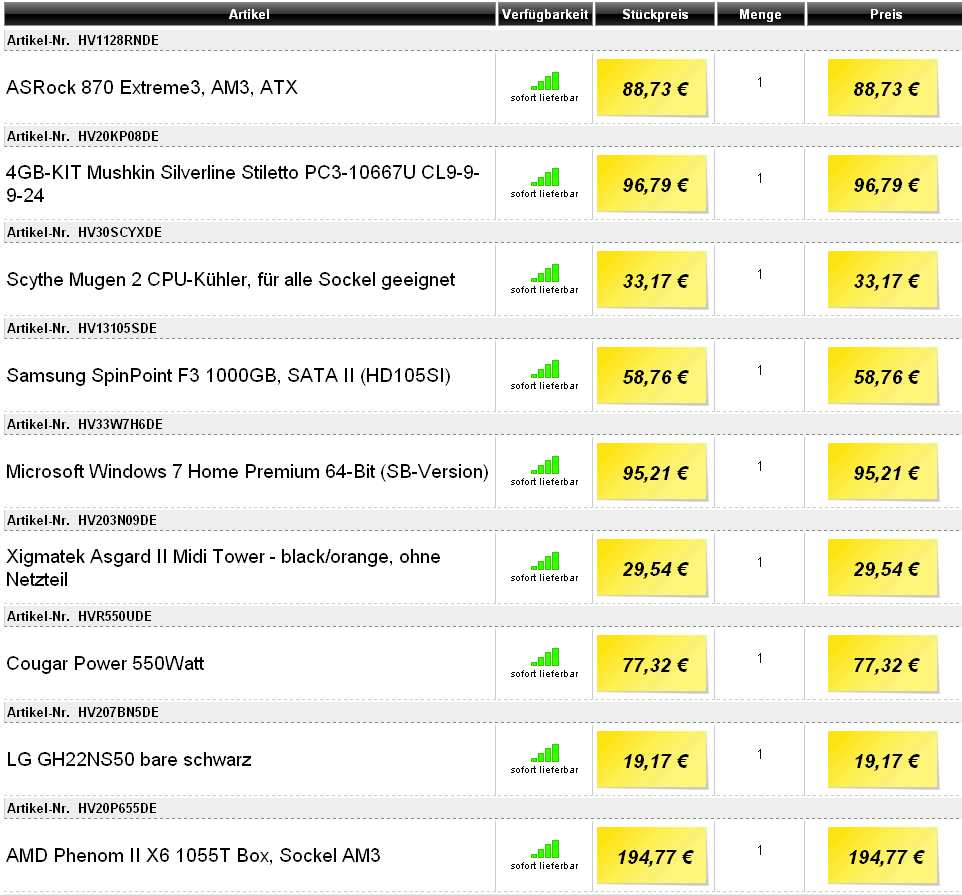Click the Stückpreis column header
This screenshot has width=962, height=895.
655,14
